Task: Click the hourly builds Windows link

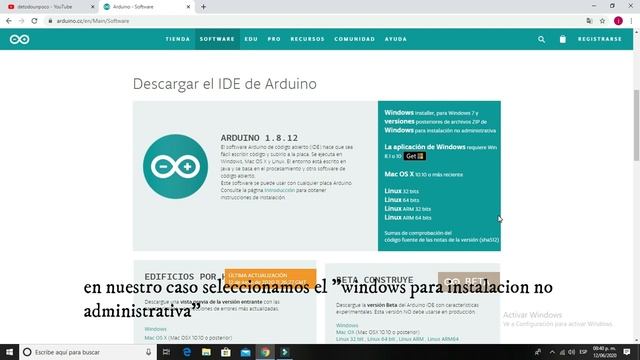Action: pyautogui.click(x=155, y=329)
